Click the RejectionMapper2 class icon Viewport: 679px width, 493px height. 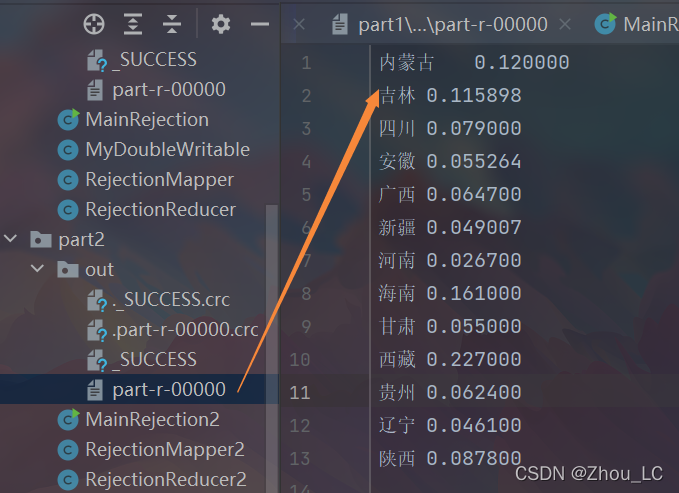coord(68,450)
